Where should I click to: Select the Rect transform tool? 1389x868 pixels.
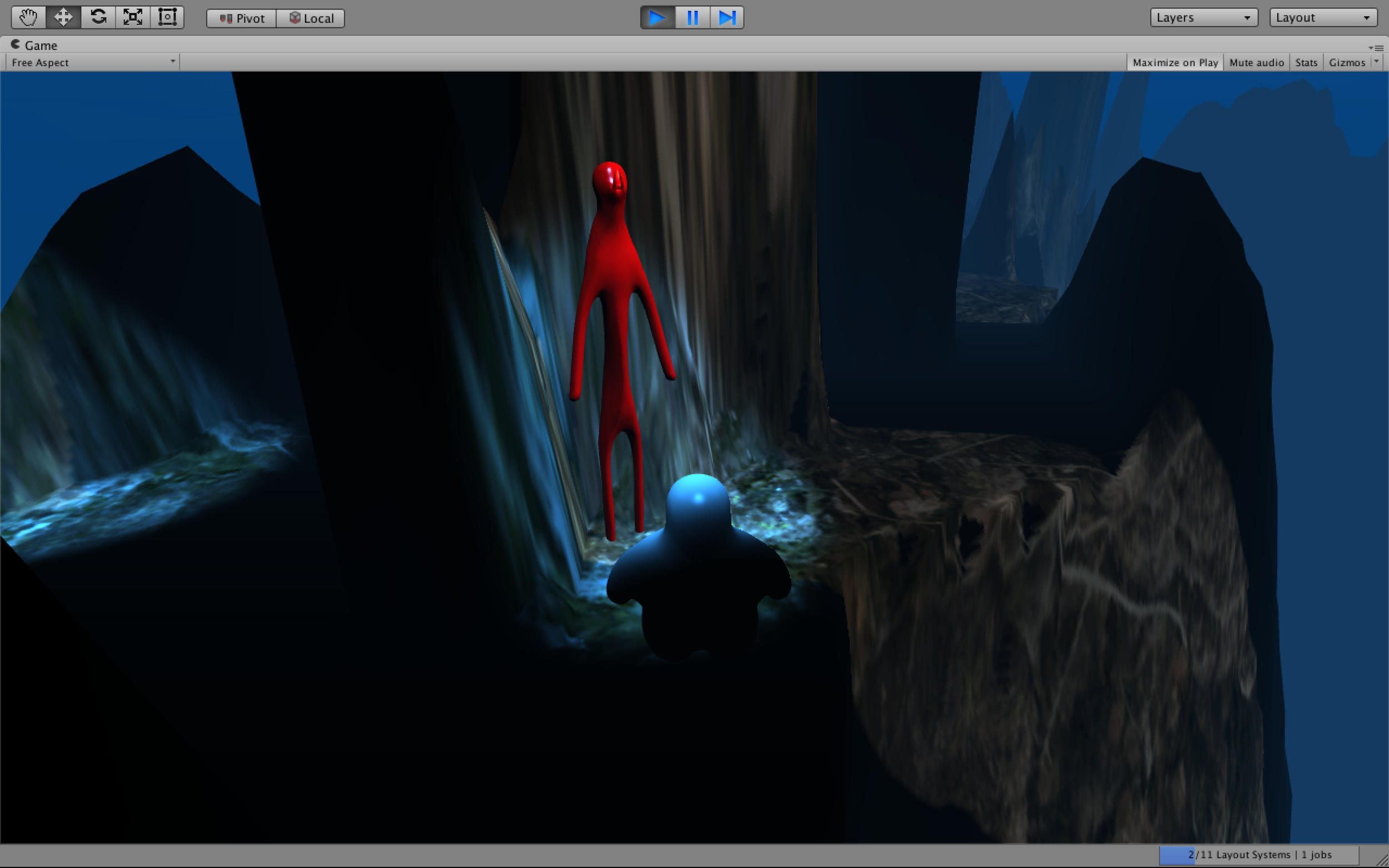(167, 17)
